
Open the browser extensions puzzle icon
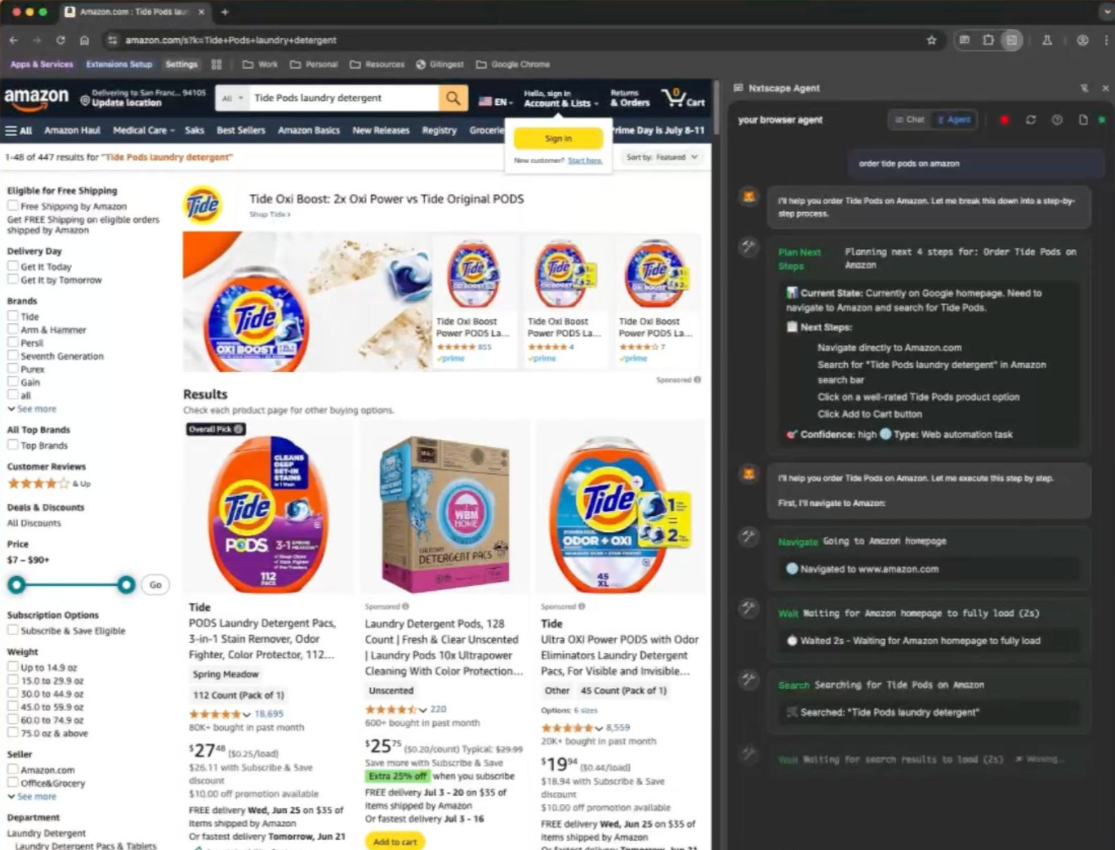point(988,41)
